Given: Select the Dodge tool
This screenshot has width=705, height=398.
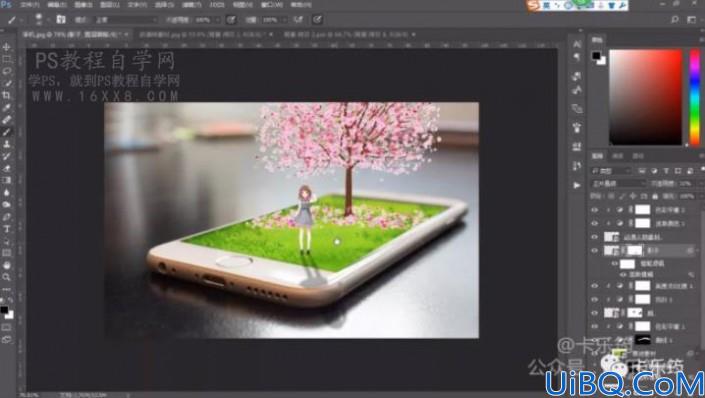Looking at the screenshot, I should pos(6,205).
